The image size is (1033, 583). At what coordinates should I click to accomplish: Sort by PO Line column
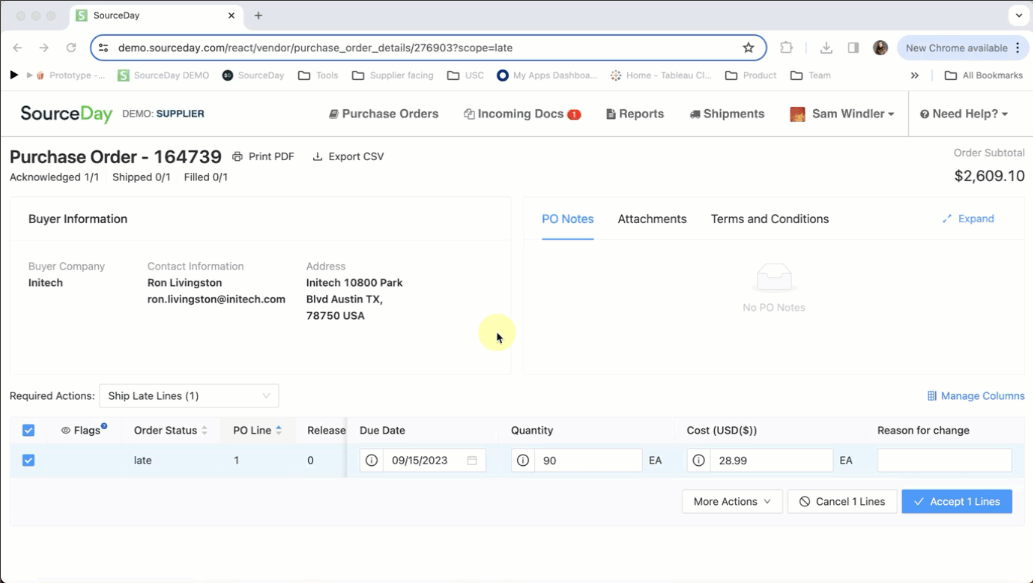click(257, 430)
